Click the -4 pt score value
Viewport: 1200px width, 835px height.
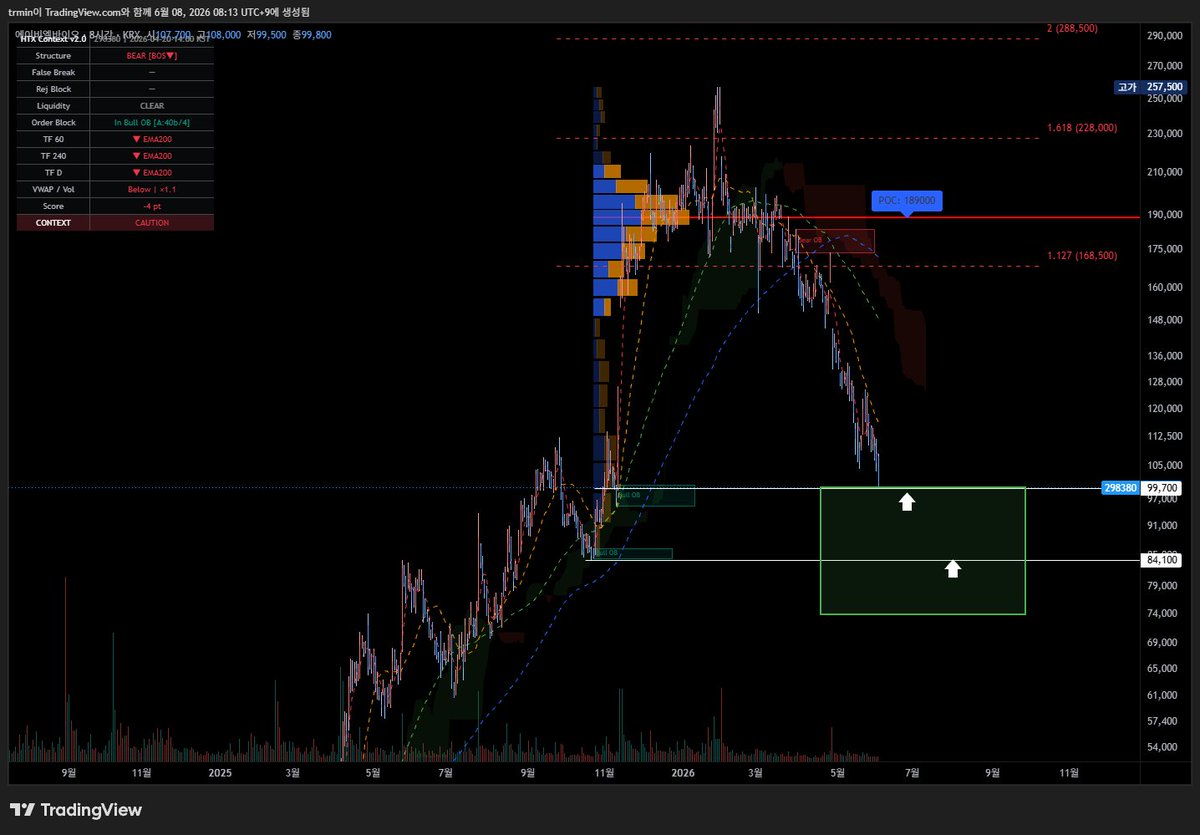pos(152,206)
